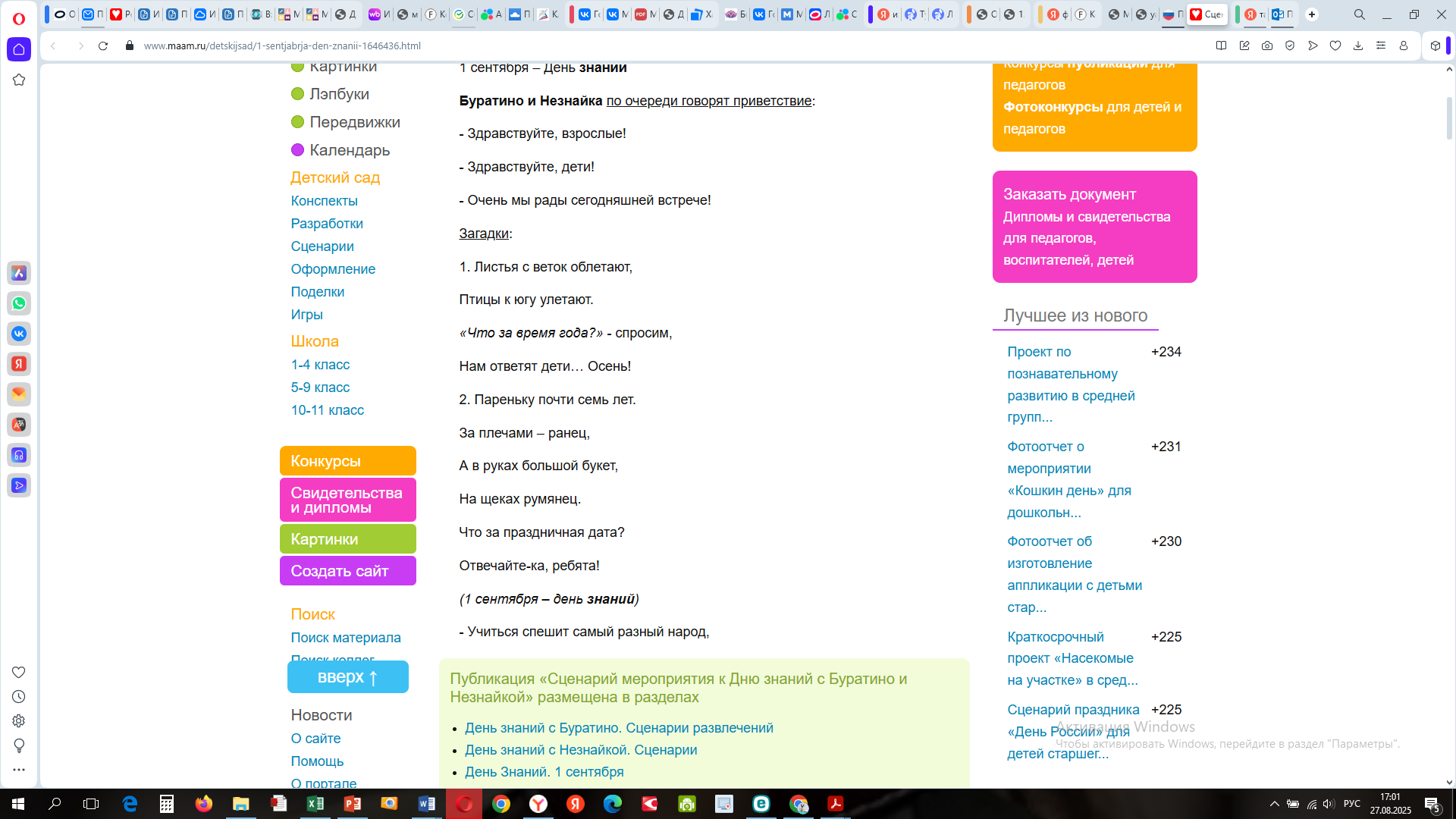
Task: Open three-dots sidebar setup menu
Action: 19,770
